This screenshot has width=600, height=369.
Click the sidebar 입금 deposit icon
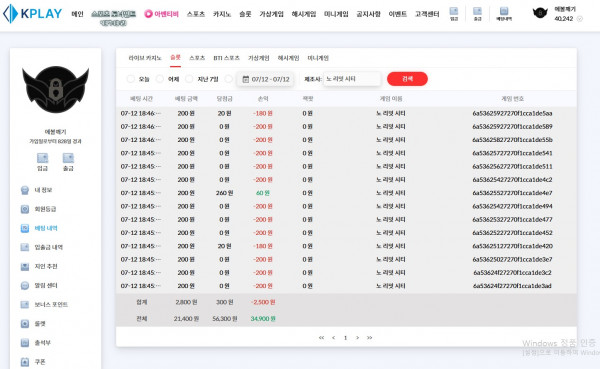pos(42,158)
